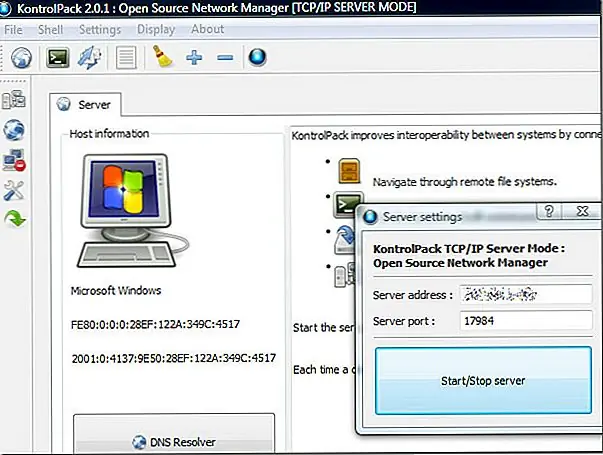Click the globe network icon in toolbar
603x455 pixels.
(x=22, y=58)
